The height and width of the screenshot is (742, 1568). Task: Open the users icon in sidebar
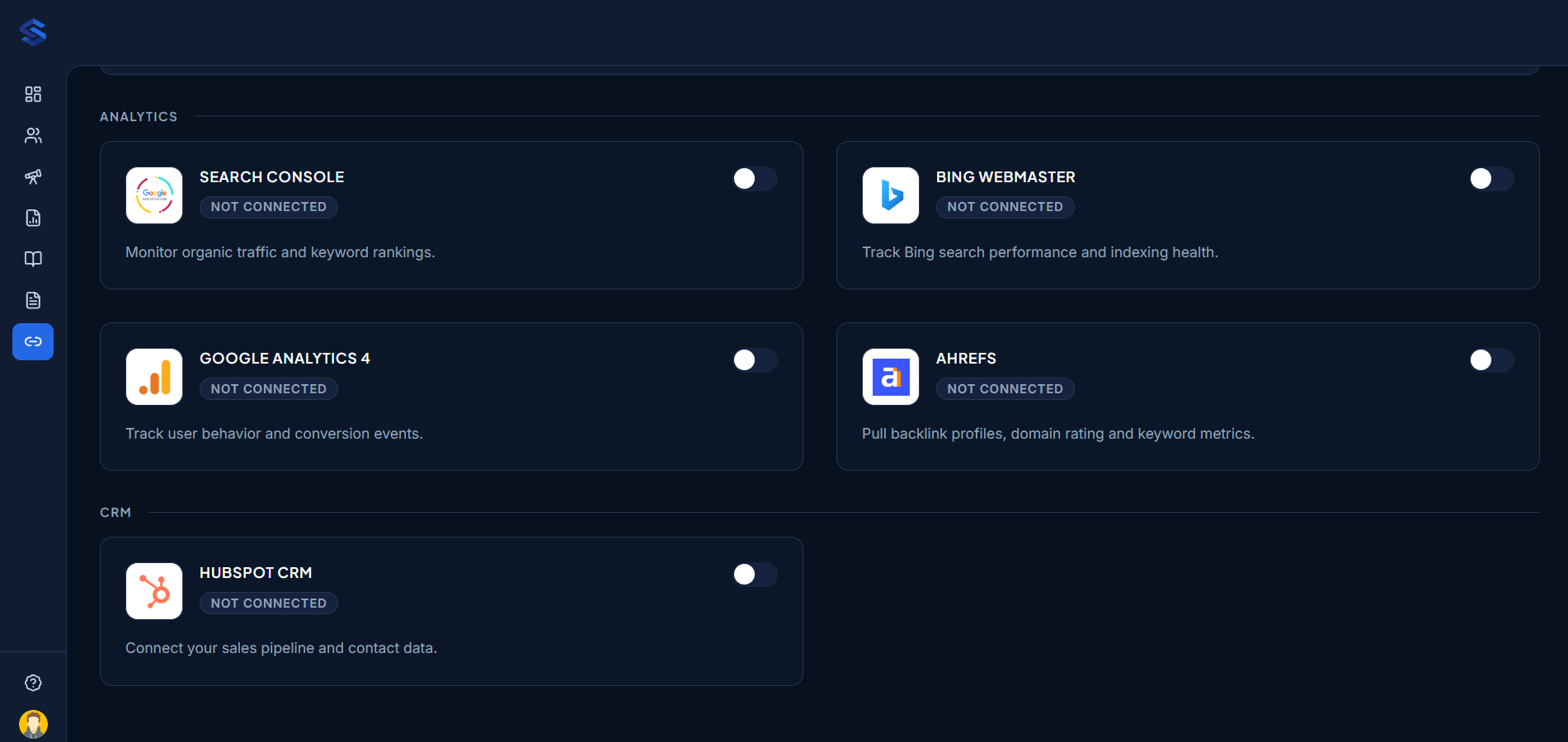tap(33, 135)
